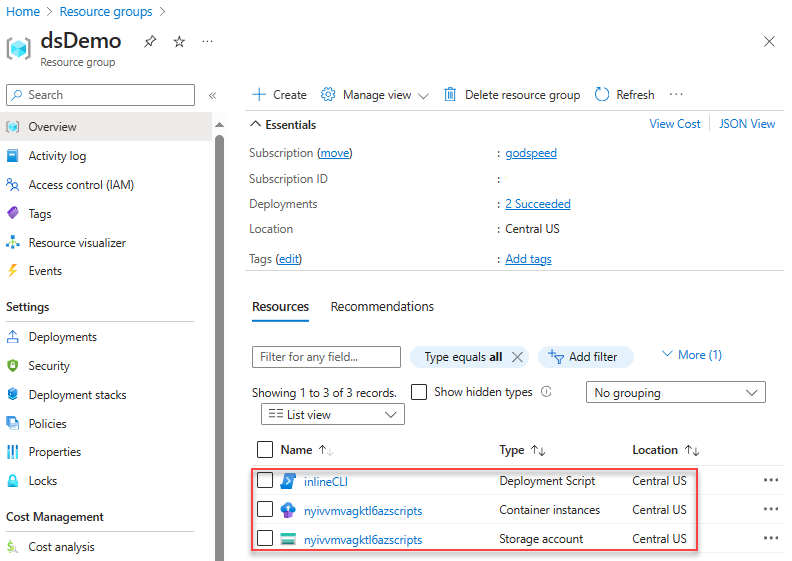Click the Locks padlock icon
The width and height of the screenshot is (792, 561).
(x=13, y=481)
